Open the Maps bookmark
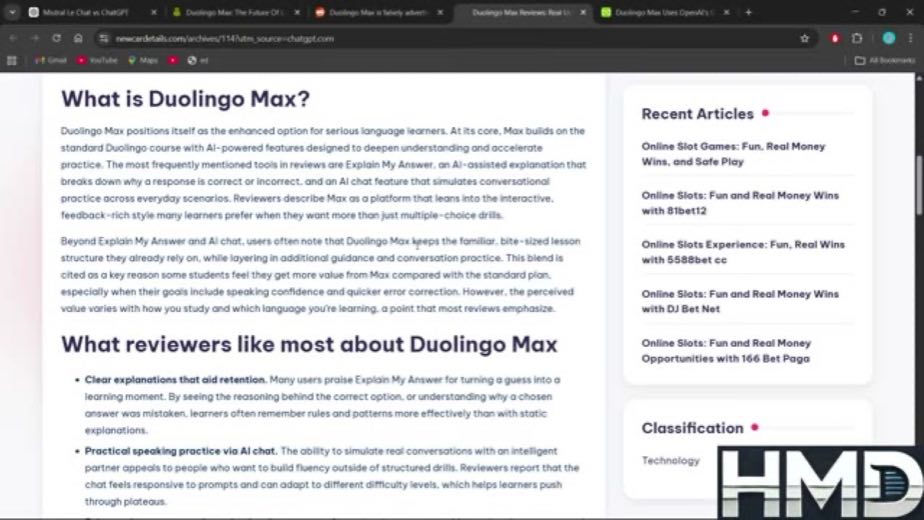The image size is (924, 520). coord(143,60)
